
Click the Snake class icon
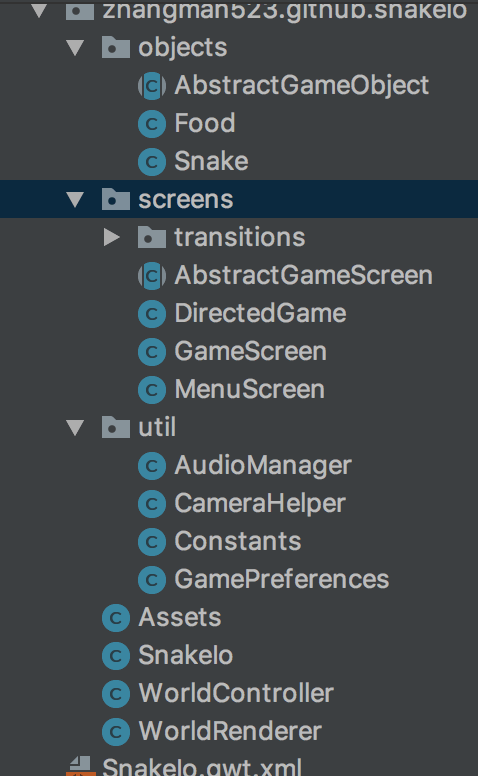coord(152,162)
